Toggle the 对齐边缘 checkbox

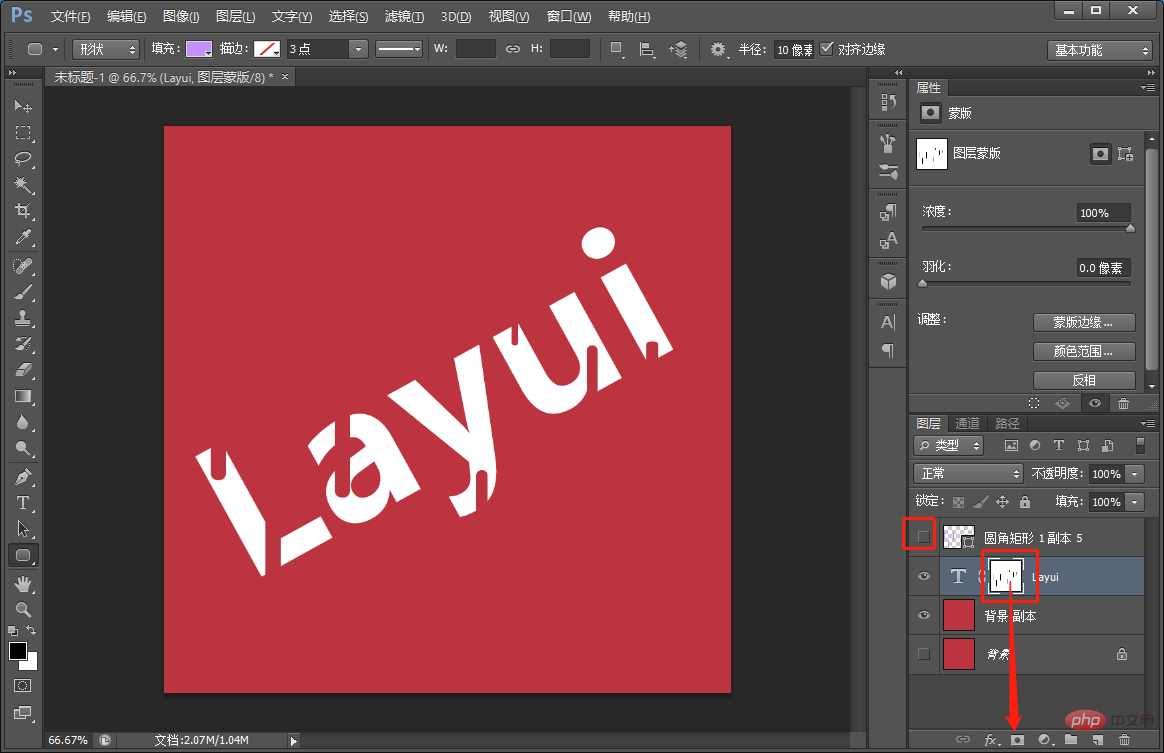(x=826, y=49)
